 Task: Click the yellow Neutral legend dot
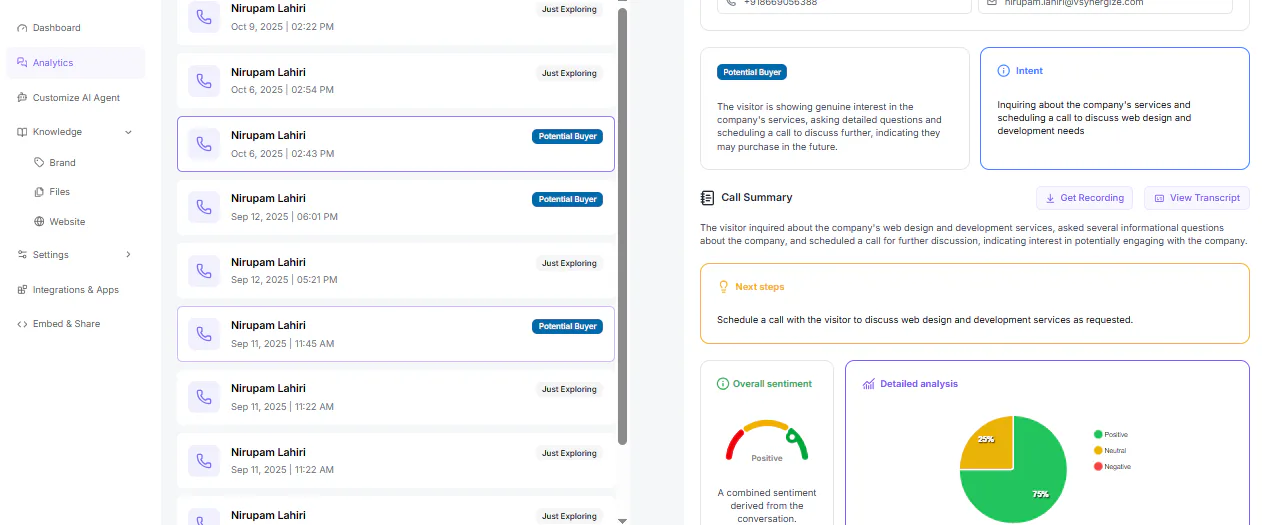(x=1098, y=450)
